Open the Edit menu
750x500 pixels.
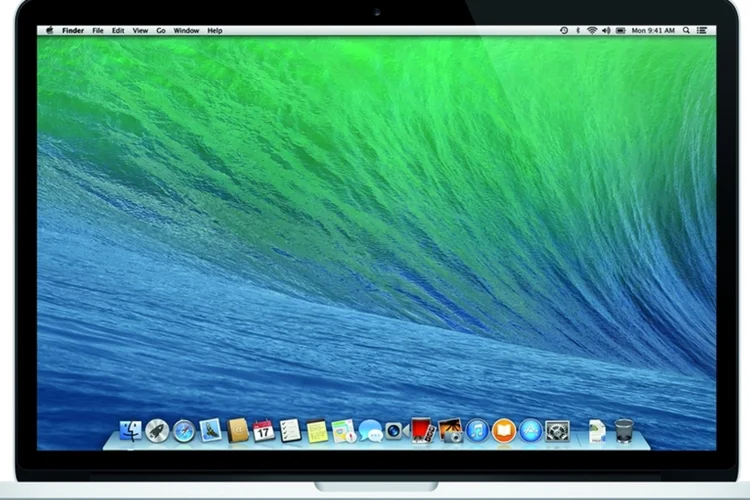pyautogui.click(x=118, y=30)
